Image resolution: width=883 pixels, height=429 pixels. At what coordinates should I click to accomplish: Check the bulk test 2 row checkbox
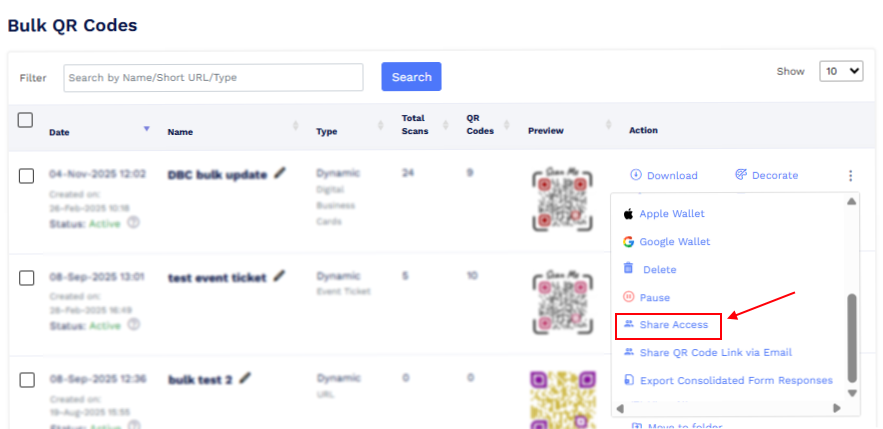pos(26,381)
